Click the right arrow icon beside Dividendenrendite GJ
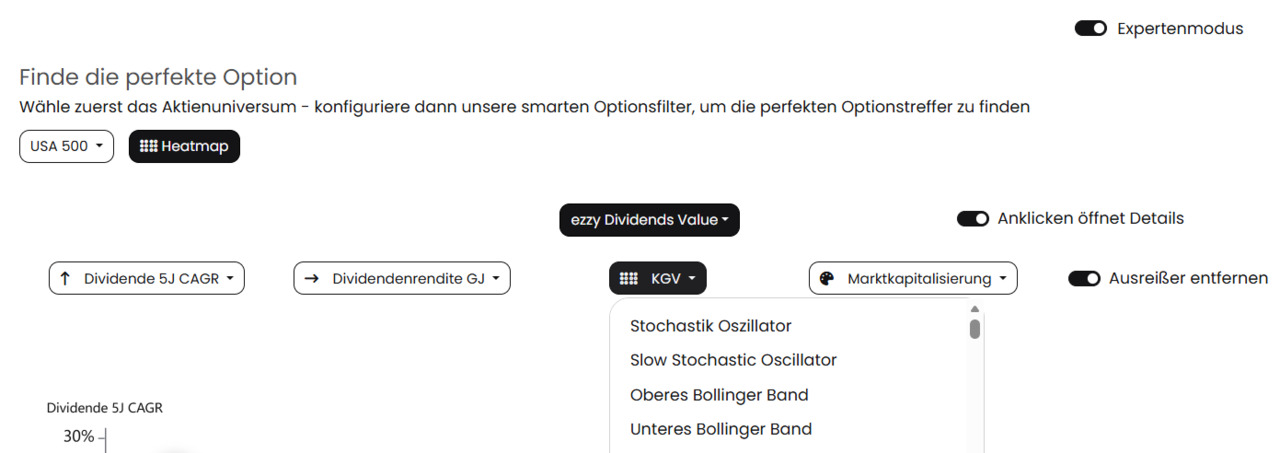This screenshot has height=453, width=1280. [x=311, y=279]
